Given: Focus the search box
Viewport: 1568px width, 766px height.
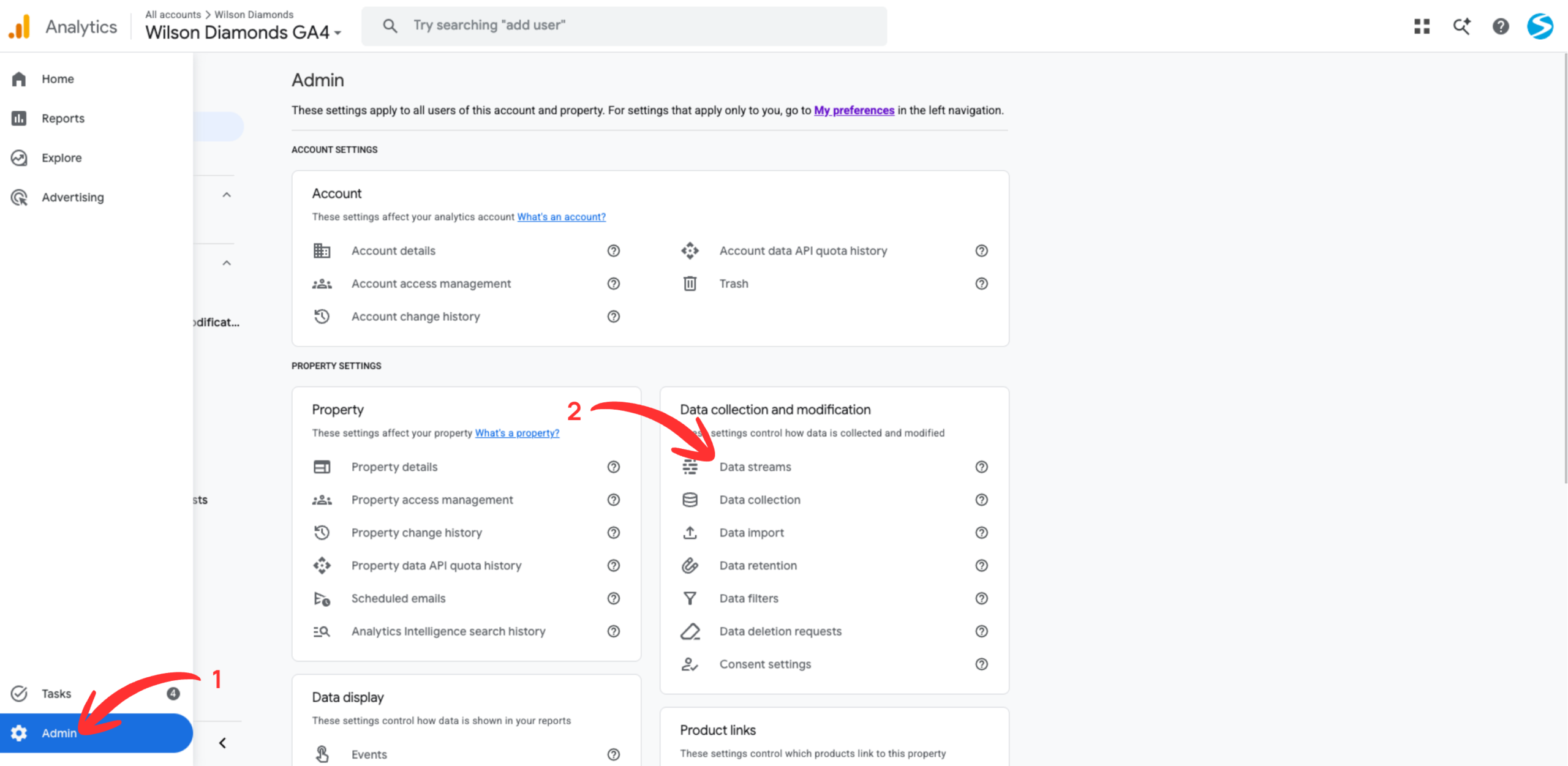Looking at the screenshot, I should pos(624,26).
